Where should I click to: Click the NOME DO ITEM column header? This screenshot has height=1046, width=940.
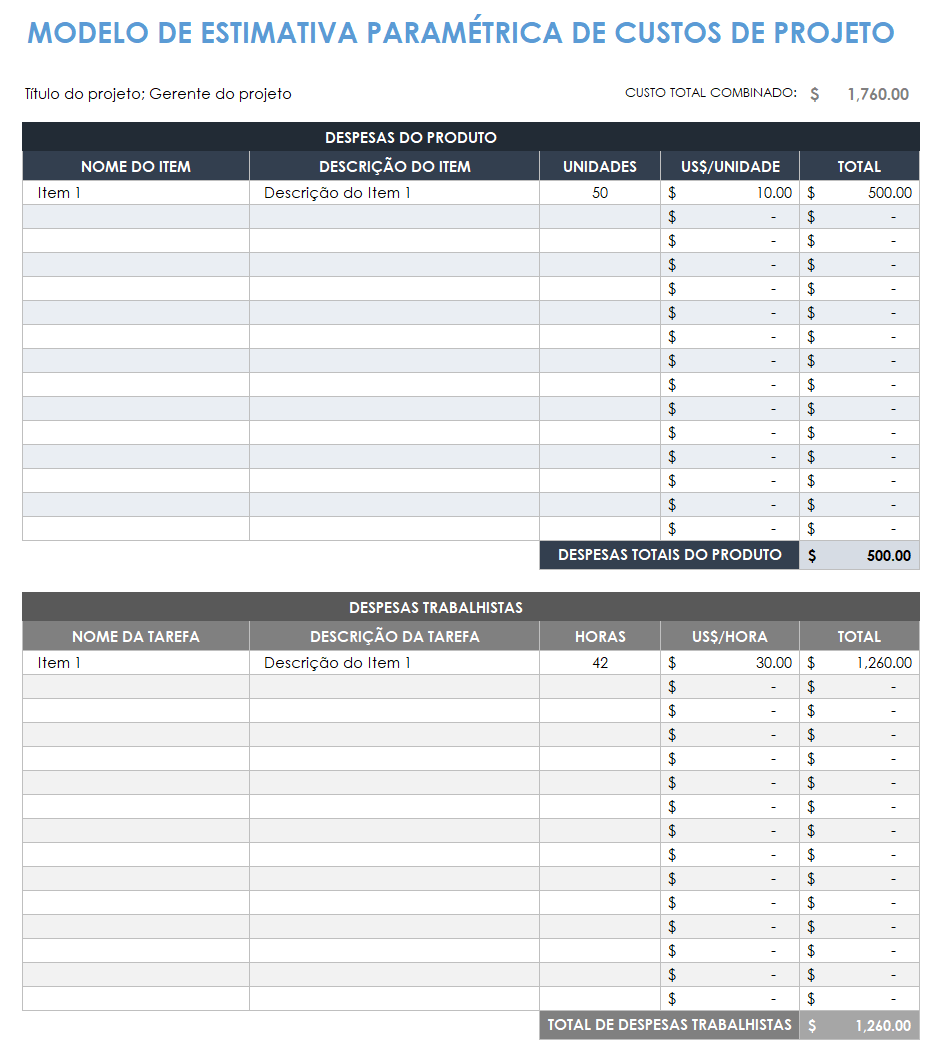coord(136,166)
